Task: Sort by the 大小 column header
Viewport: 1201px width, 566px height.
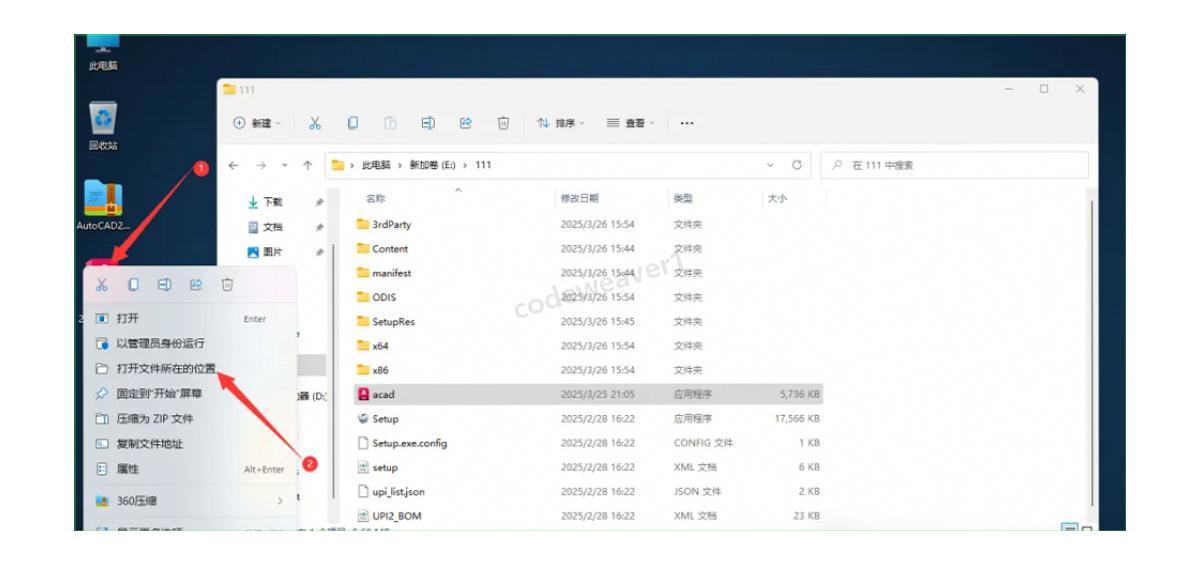Action: click(777, 199)
